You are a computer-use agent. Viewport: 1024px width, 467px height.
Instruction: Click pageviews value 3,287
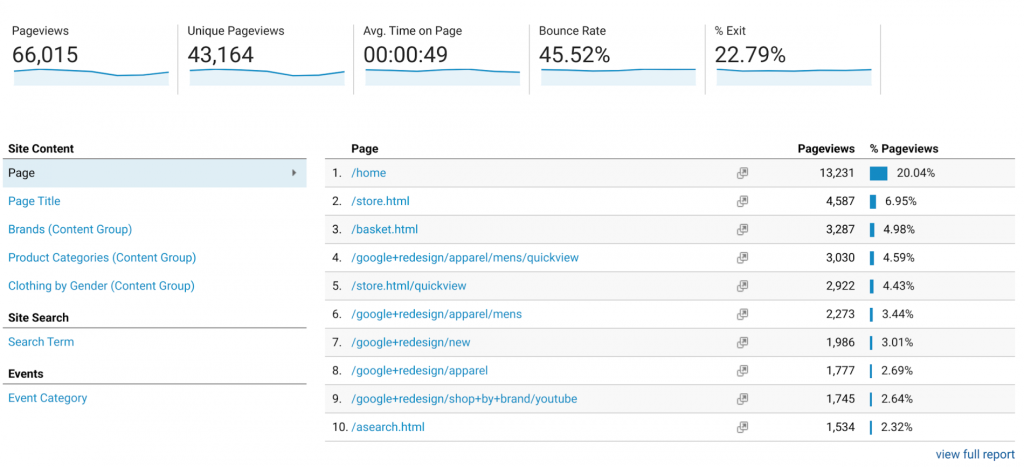pos(840,229)
